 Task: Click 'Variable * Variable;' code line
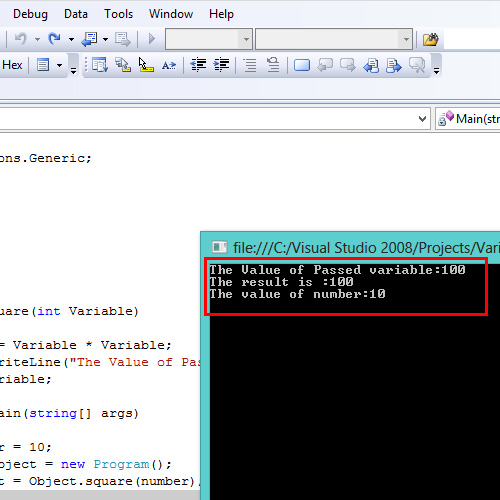[92, 345]
